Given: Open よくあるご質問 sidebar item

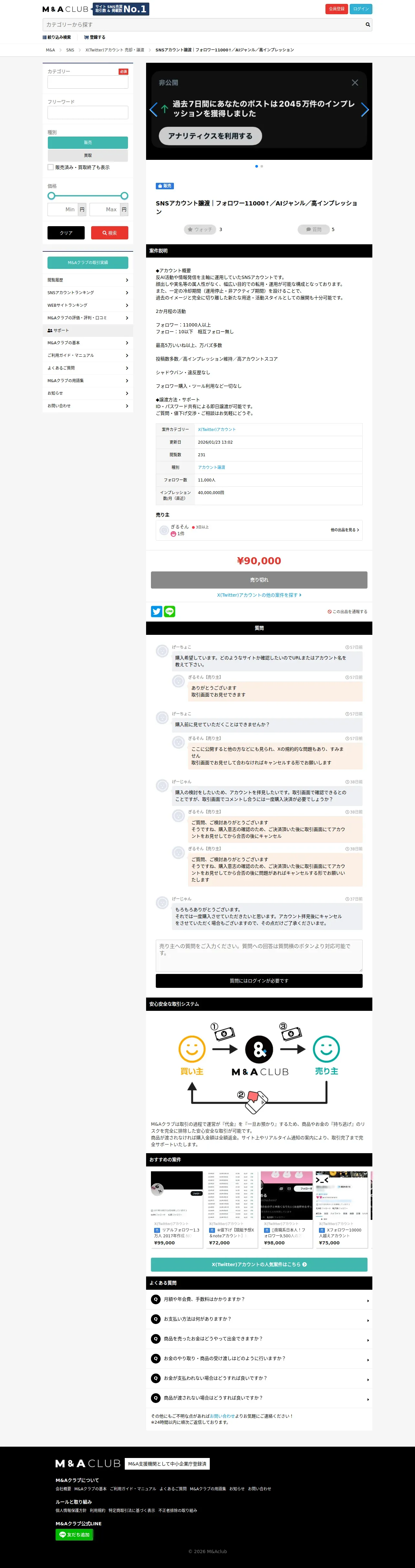Looking at the screenshot, I should click(x=88, y=368).
